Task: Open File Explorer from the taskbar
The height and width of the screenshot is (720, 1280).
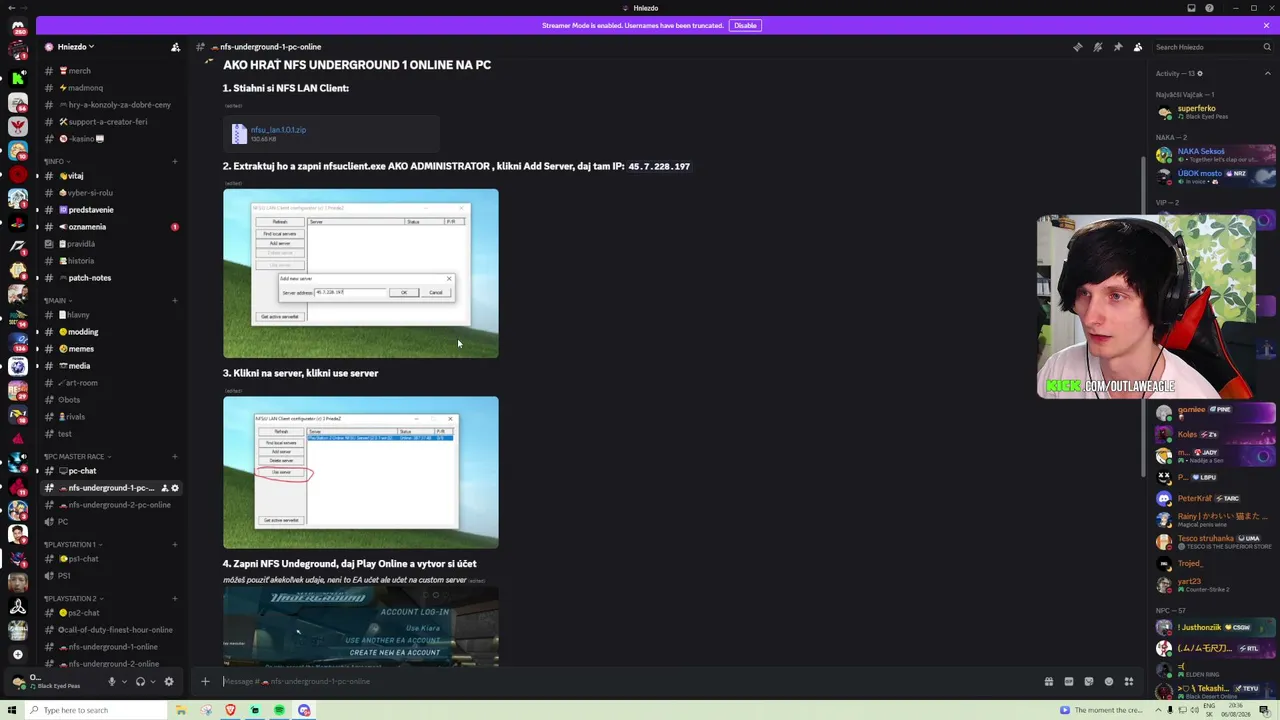Action: click(181, 710)
